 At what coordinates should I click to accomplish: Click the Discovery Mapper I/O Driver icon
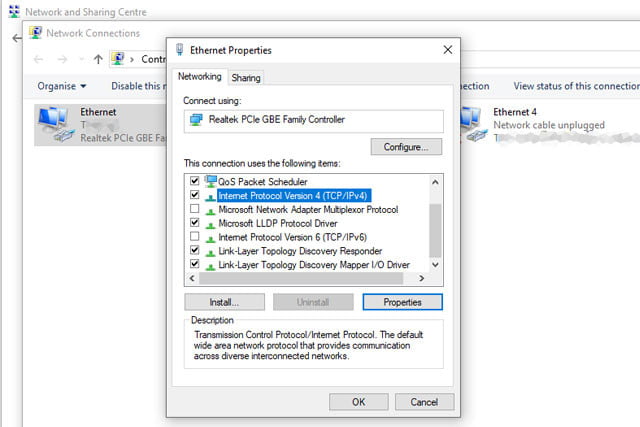[210, 267]
